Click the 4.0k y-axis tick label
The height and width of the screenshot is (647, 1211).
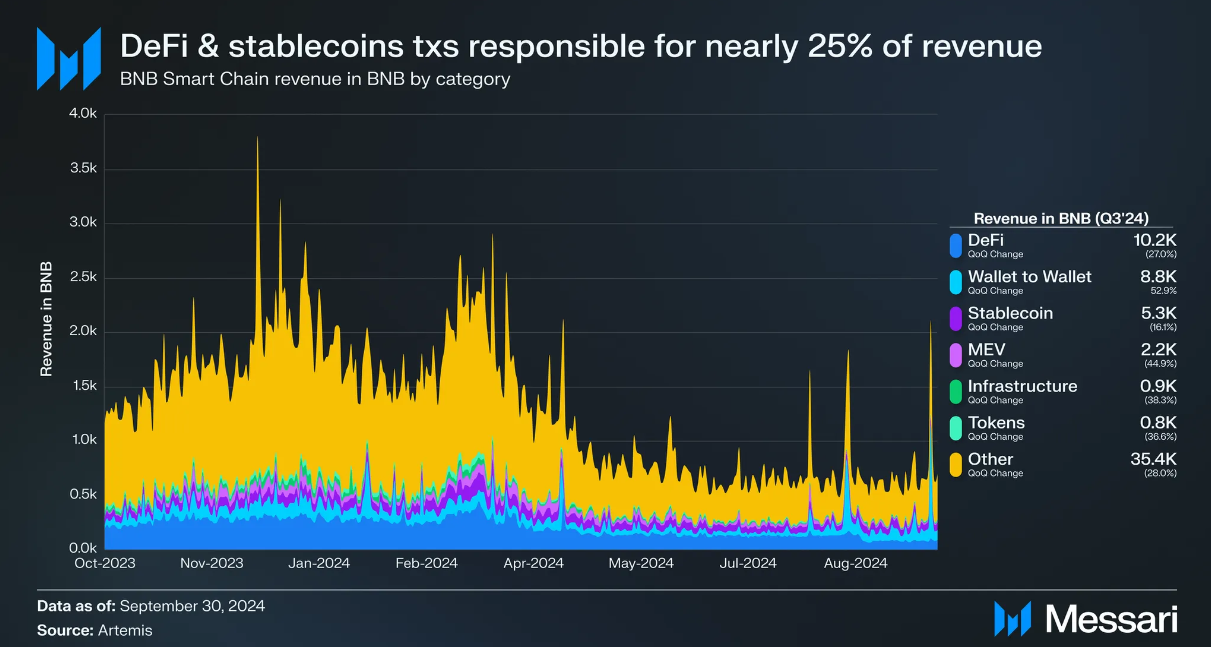(81, 114)
